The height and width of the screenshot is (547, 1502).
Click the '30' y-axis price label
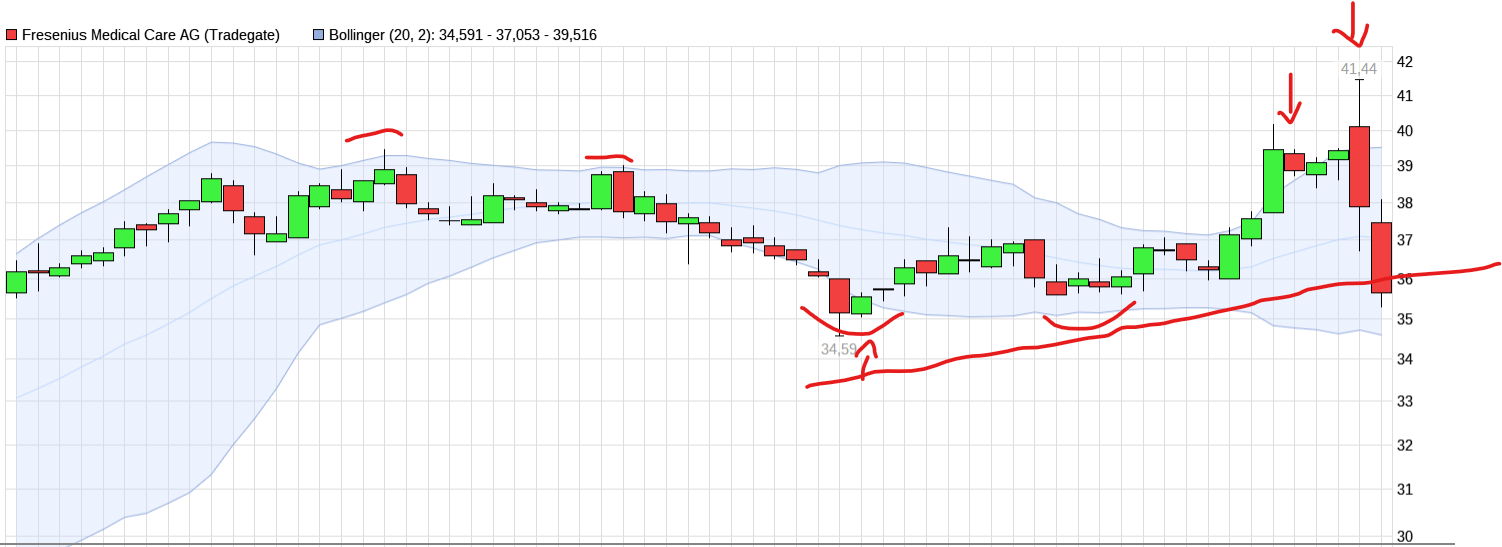pos(1404,537)
